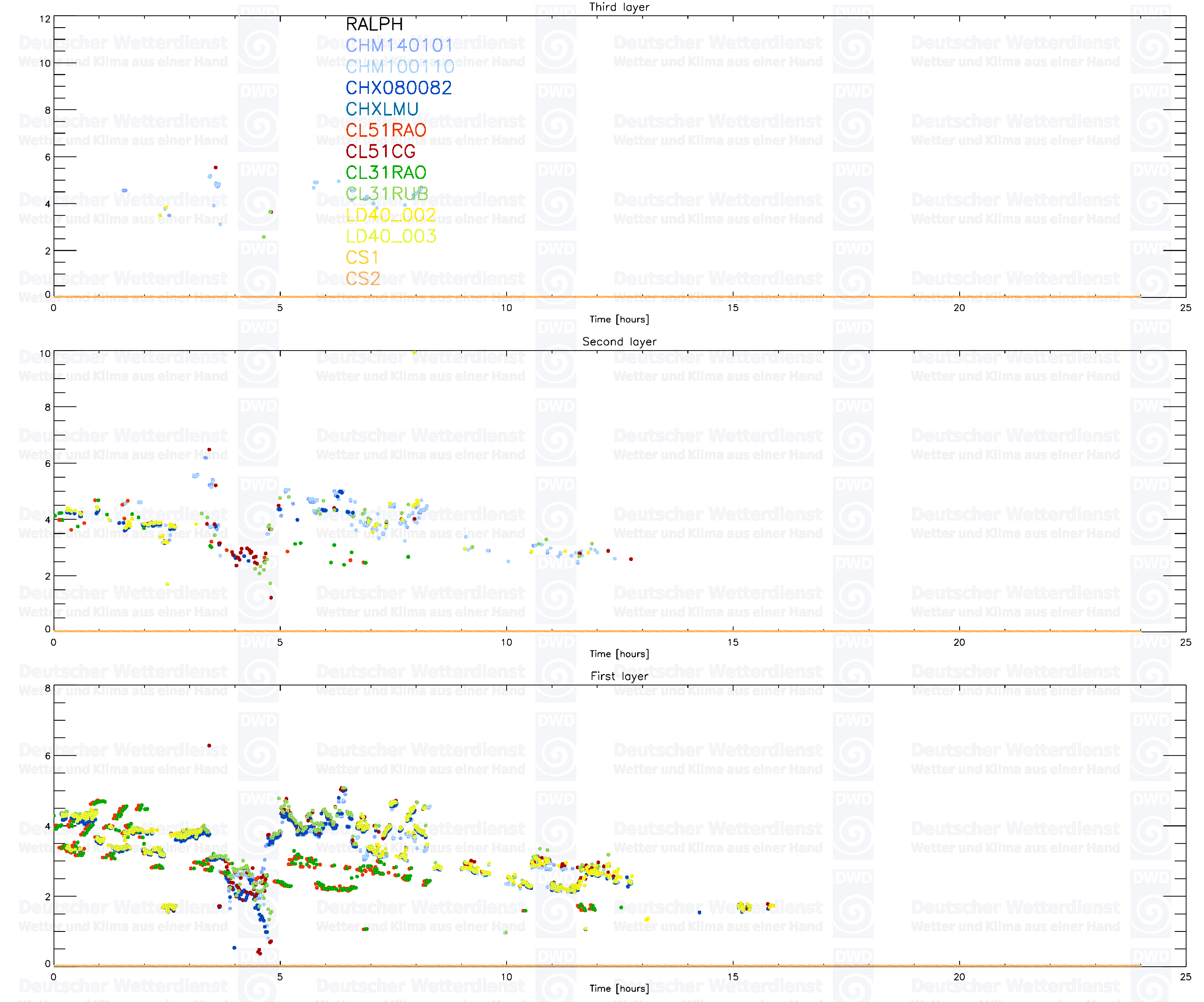Click the CL31RAO legend label
The height and width of the screenshot is (1002, 1204).
(386, 173)
